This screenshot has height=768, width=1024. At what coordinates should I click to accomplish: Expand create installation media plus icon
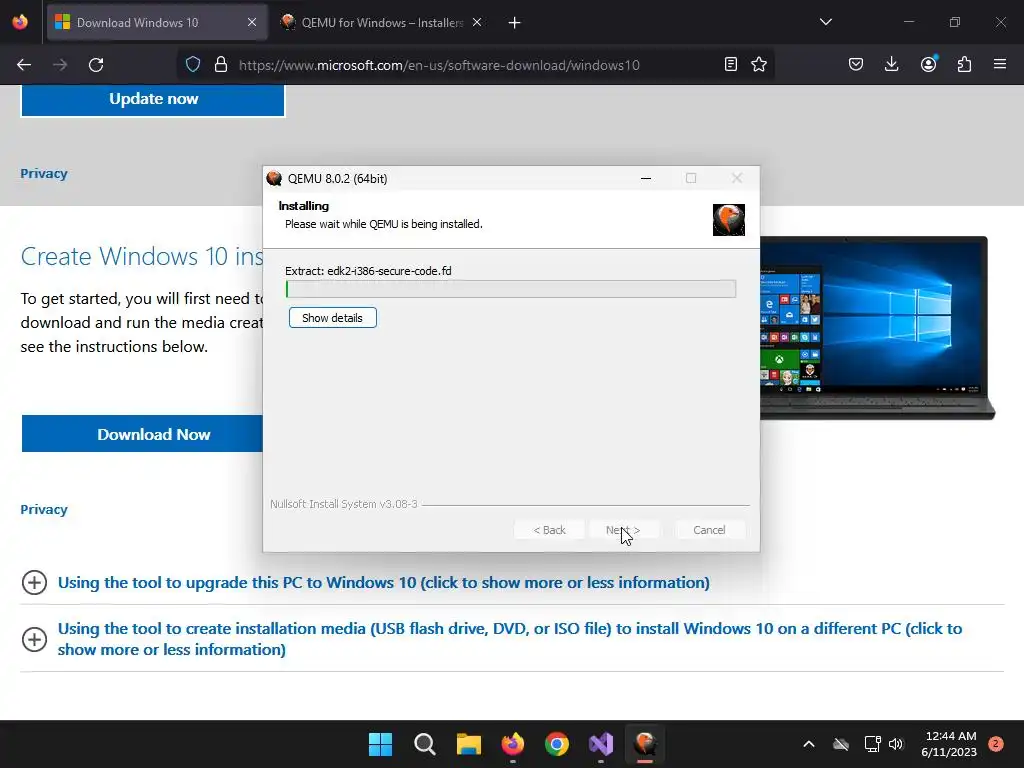click(x=35, y=639)
